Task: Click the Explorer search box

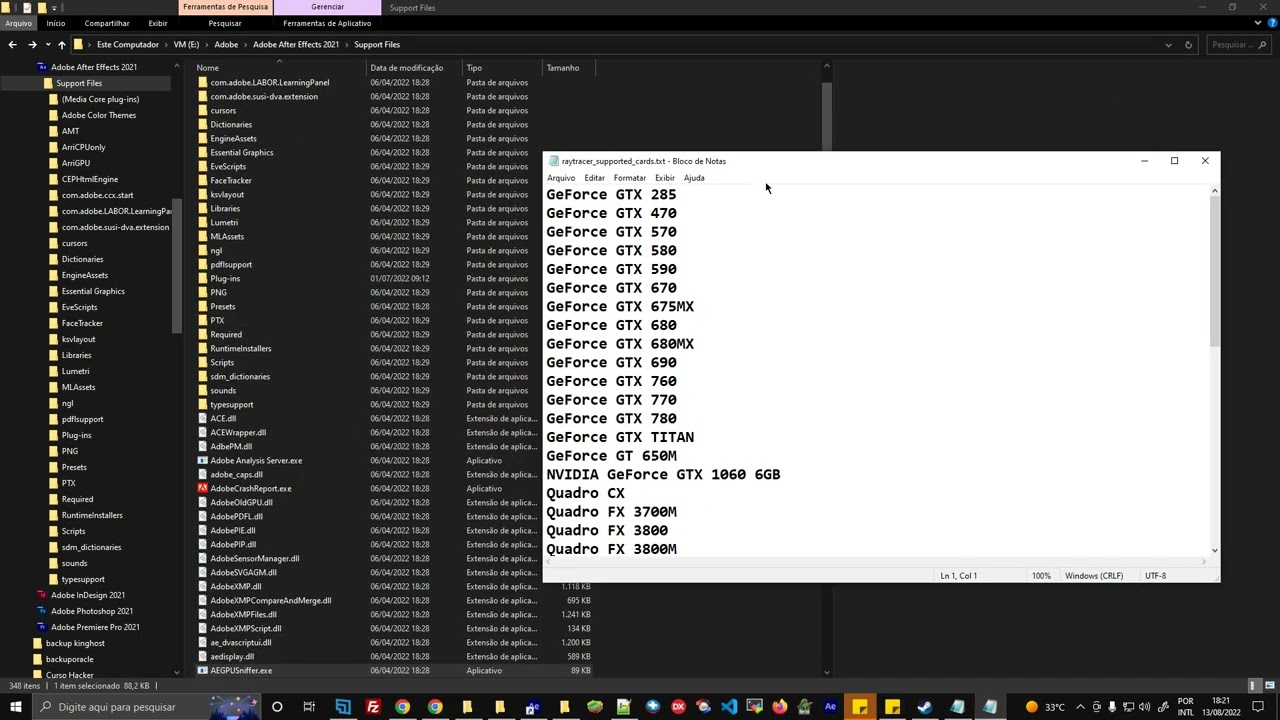Action: (1237, 44)
